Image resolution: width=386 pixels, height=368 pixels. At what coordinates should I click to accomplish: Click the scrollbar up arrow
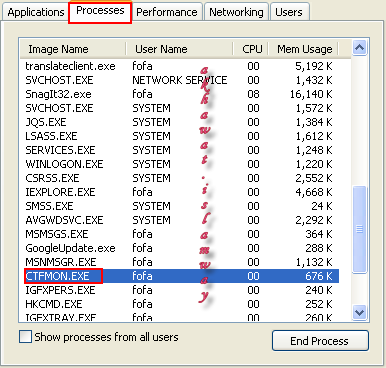[360, 48]
